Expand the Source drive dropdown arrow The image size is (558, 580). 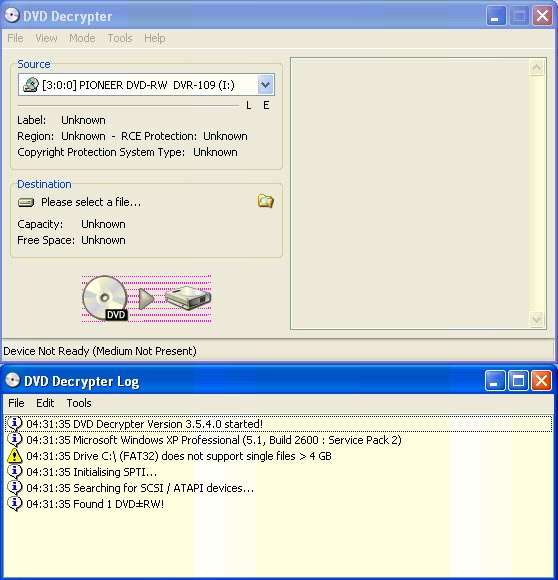point(266,85)
